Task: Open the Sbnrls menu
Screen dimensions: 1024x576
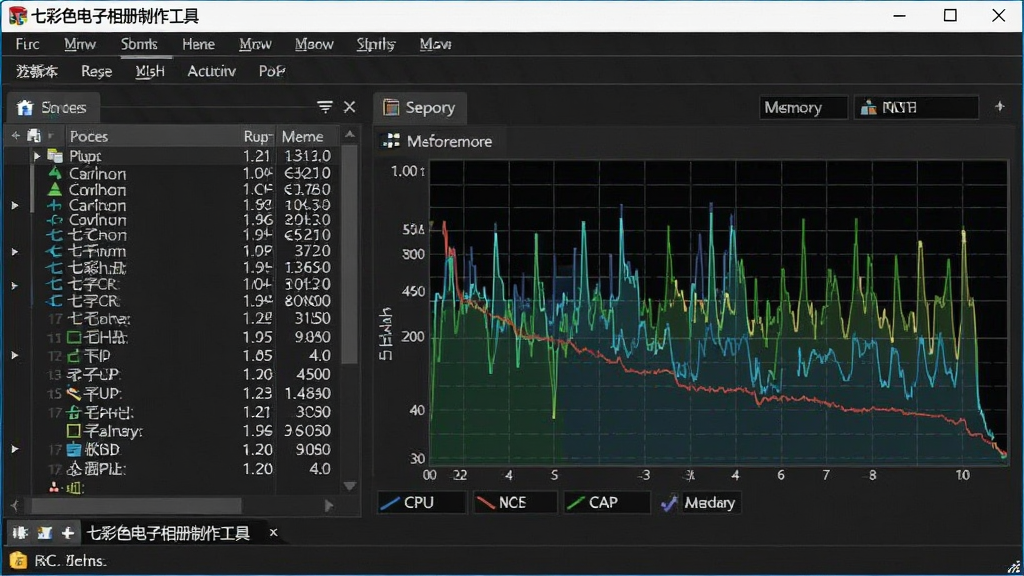Action: click(139, 44)
